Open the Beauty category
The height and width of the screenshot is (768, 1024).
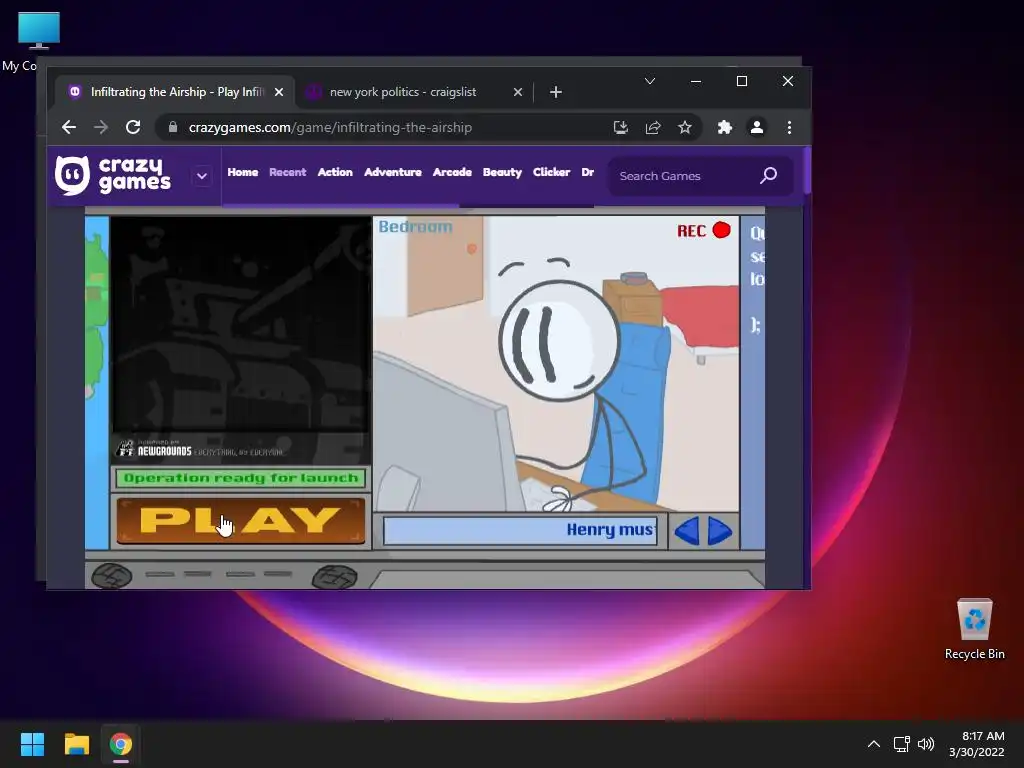(x=502, y=172)
